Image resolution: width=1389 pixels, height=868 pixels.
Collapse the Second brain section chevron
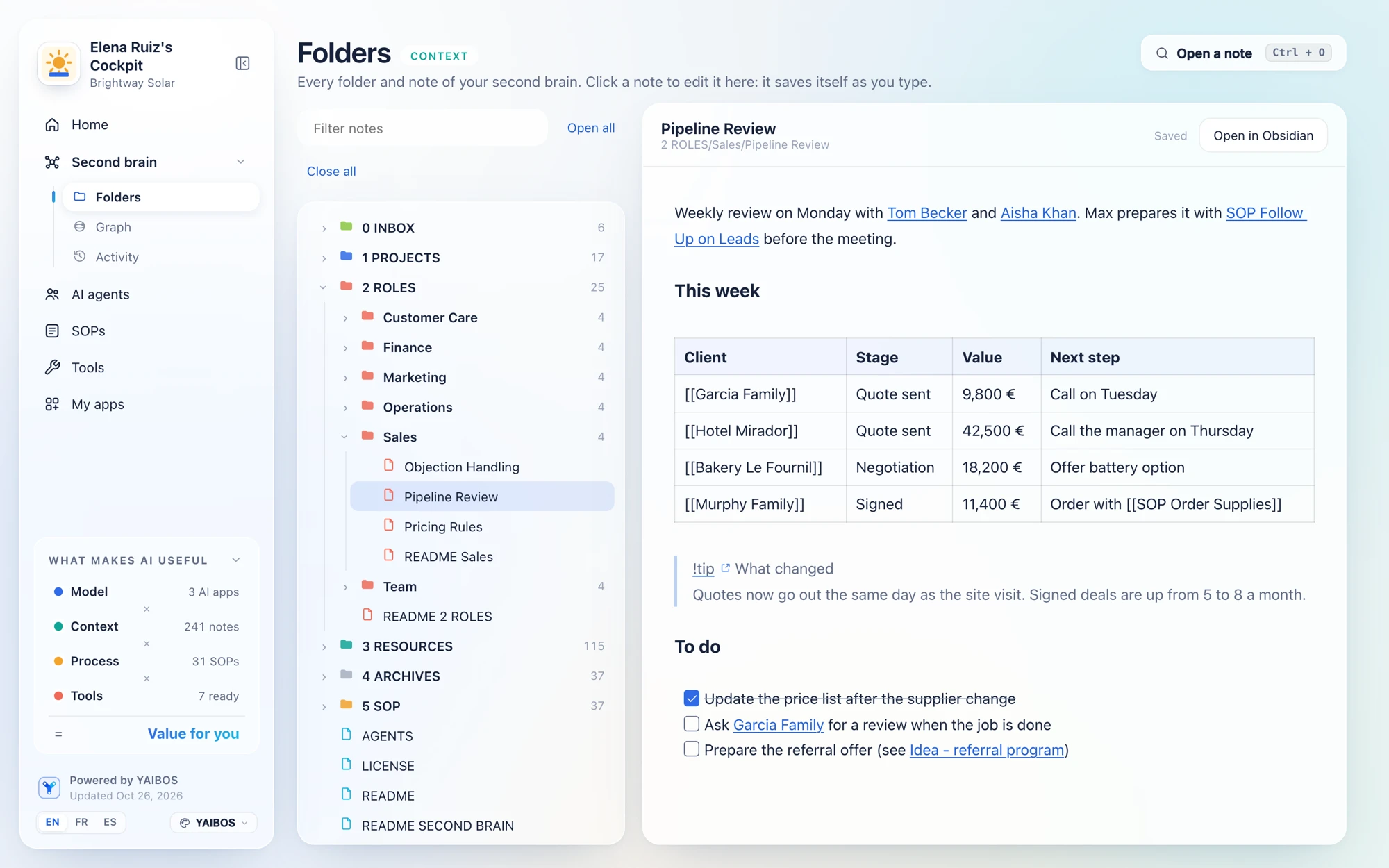pos(240,162)
